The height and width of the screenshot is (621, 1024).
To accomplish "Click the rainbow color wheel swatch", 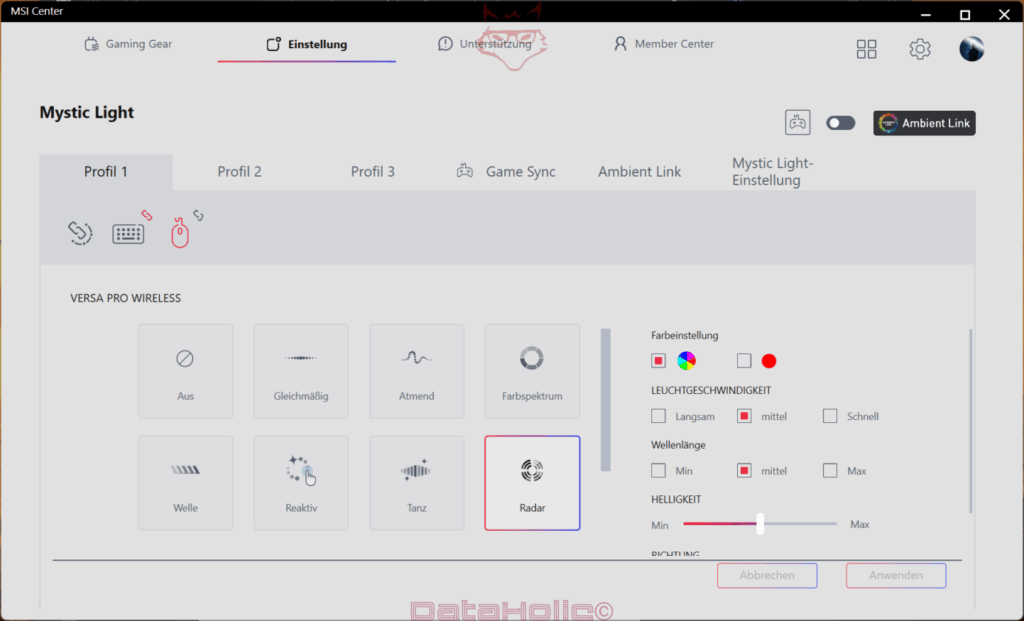I will [x=686, y=360].
